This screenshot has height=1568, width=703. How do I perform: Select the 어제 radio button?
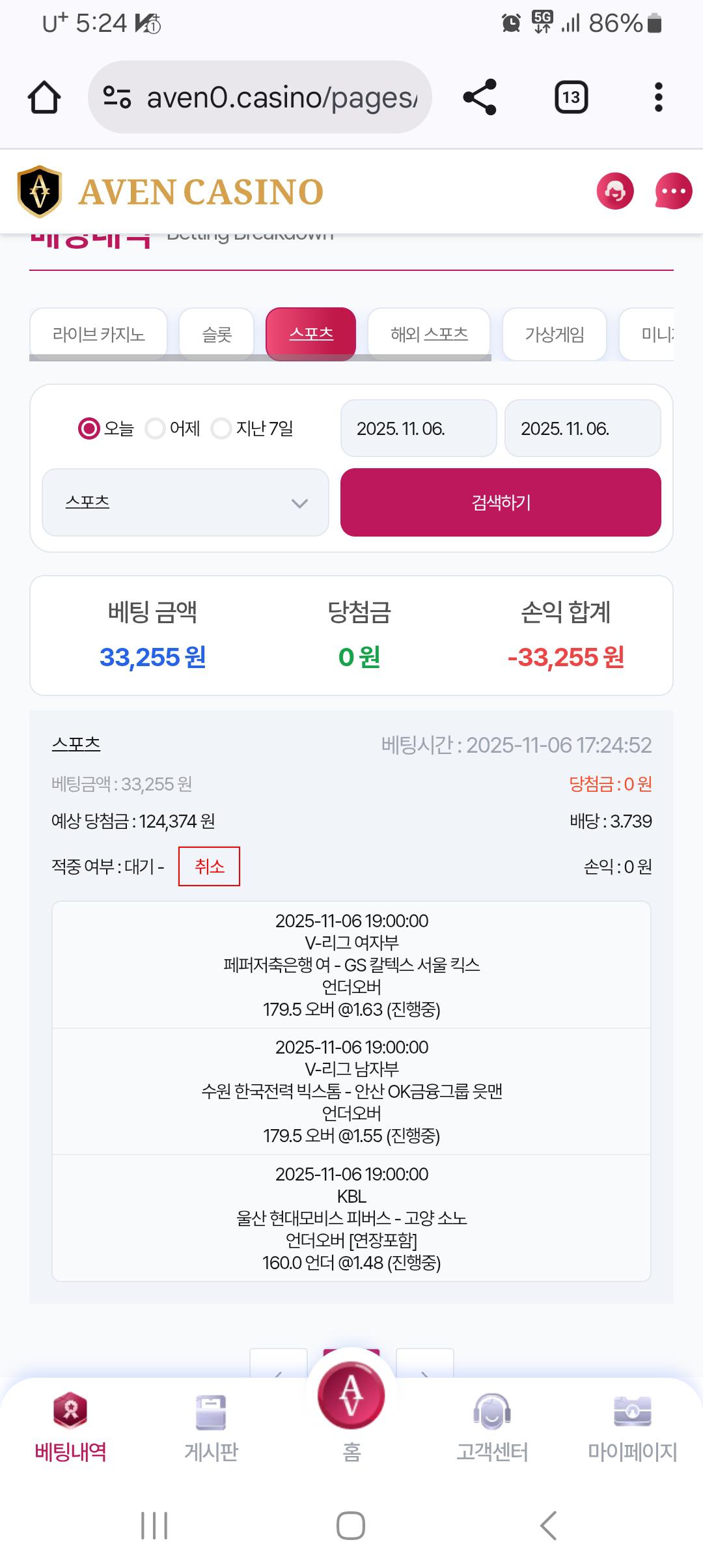click(x=155, y=428)
